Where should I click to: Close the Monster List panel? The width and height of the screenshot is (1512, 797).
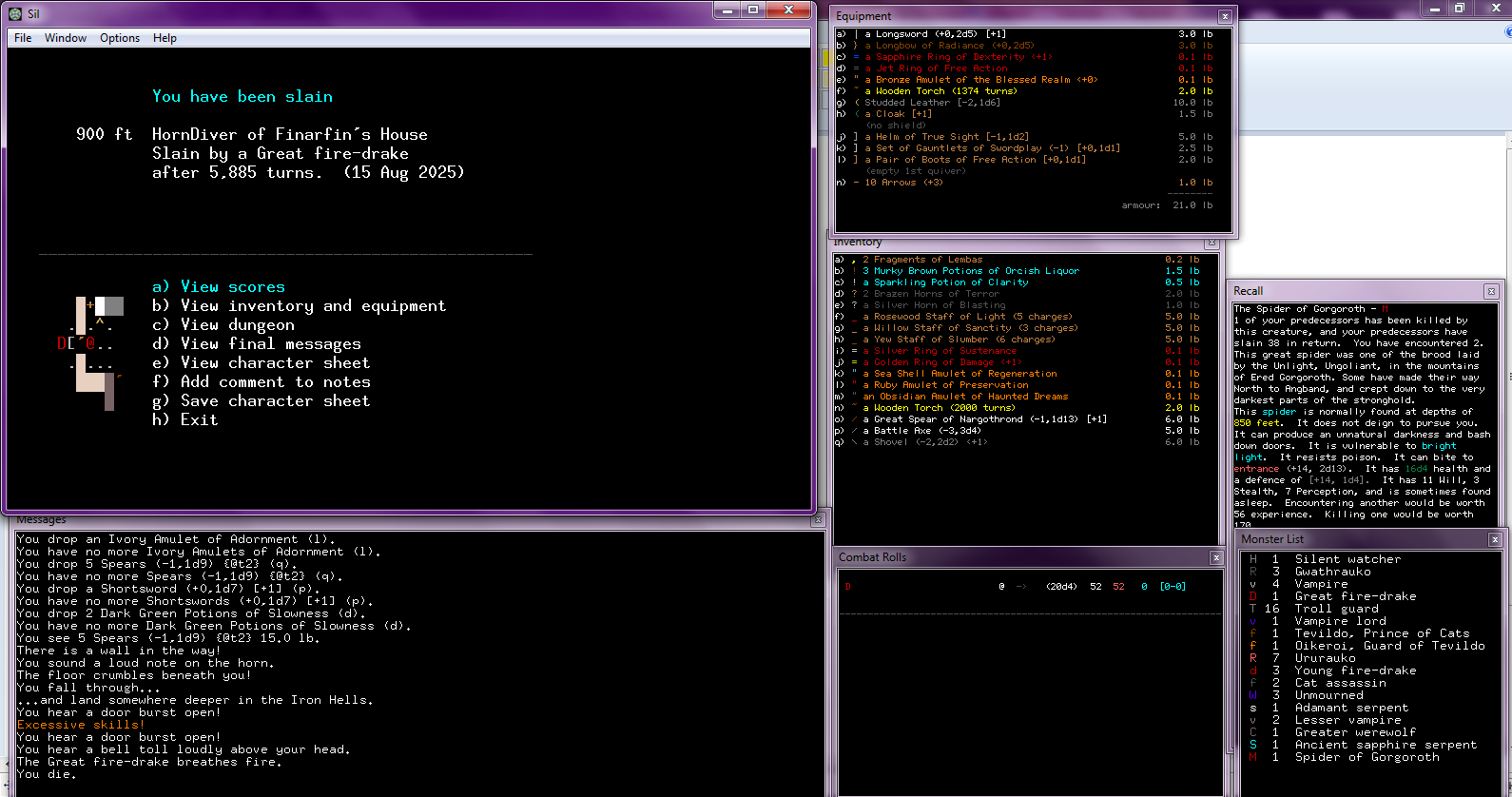tap(1494, 539)
